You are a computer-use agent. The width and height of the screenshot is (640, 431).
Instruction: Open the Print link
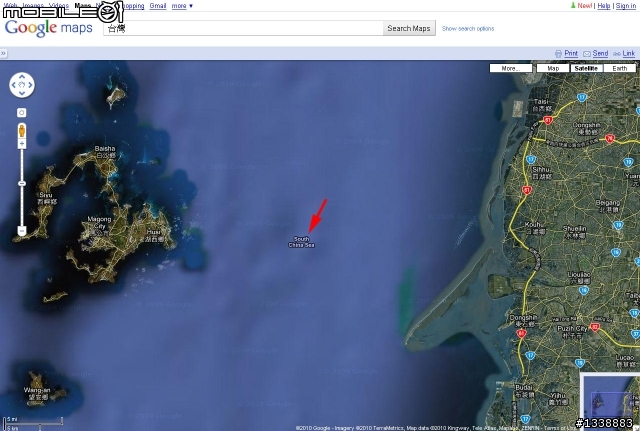[571, 53]
